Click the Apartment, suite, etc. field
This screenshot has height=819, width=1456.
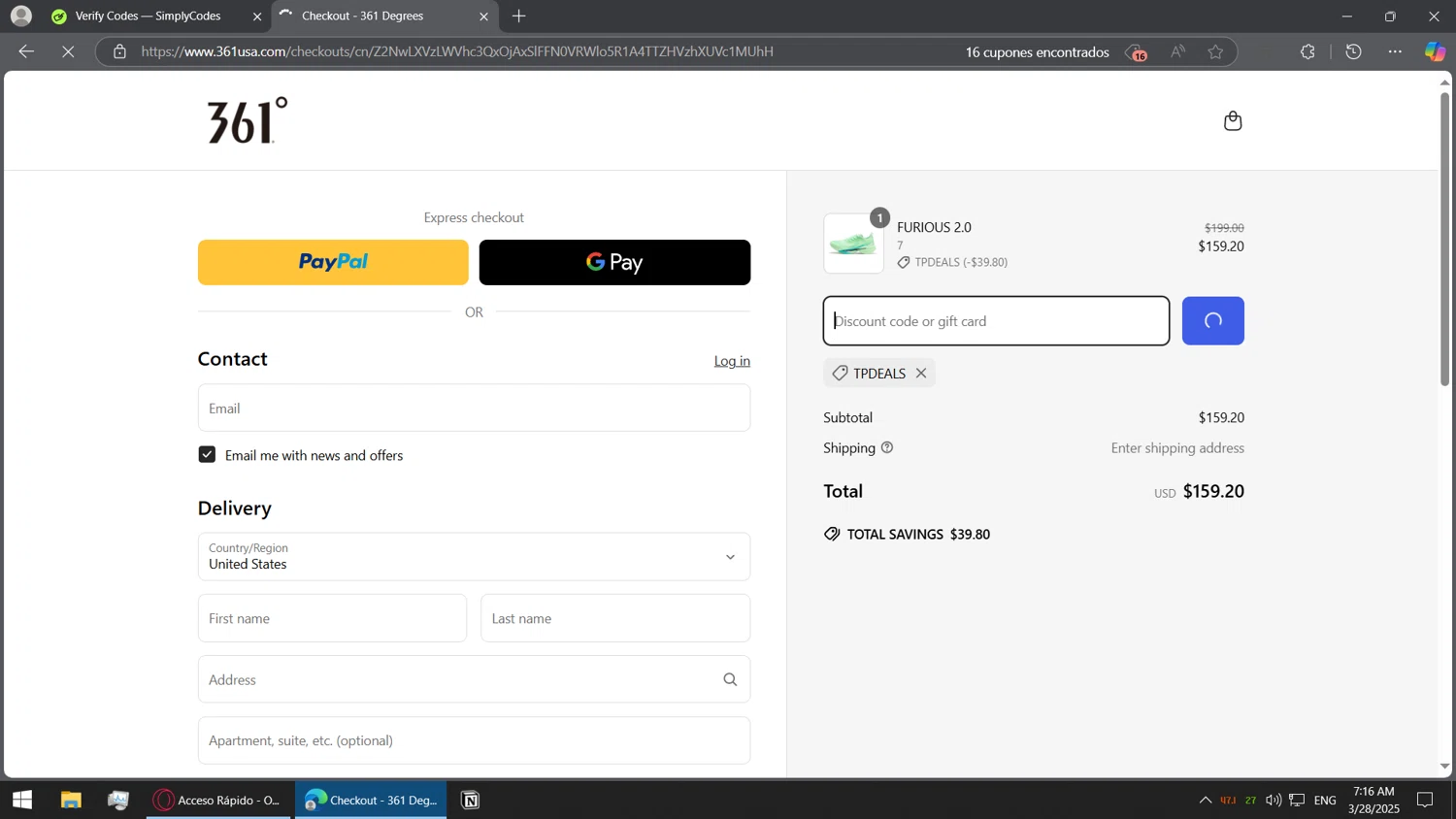point(474,740)
